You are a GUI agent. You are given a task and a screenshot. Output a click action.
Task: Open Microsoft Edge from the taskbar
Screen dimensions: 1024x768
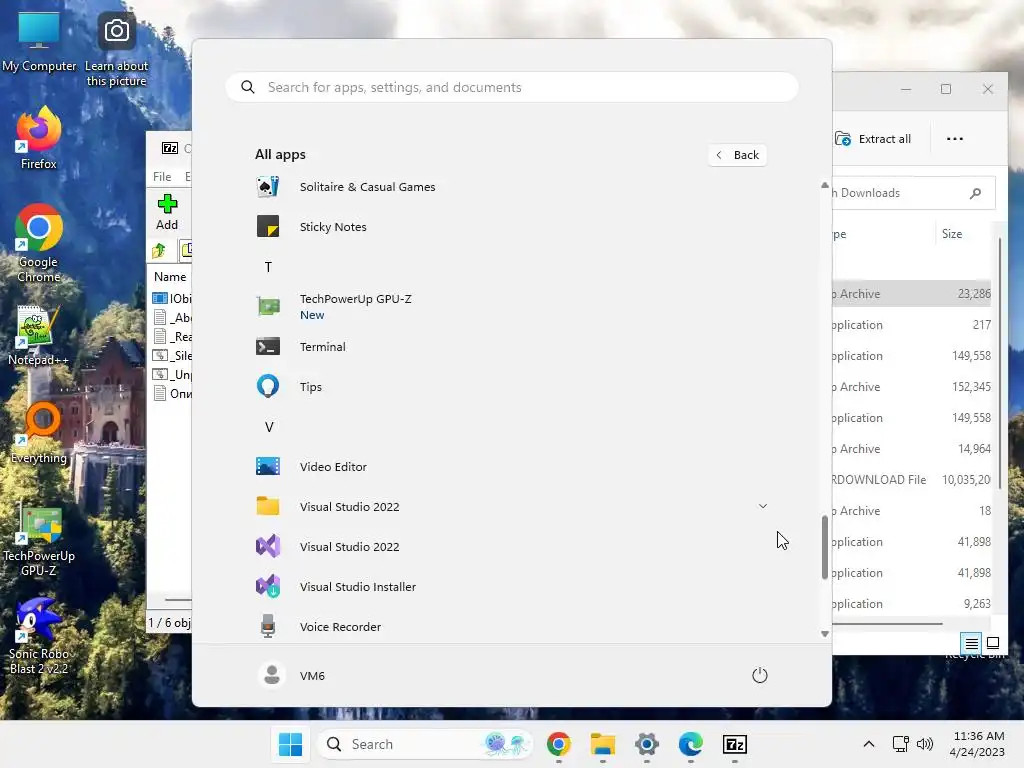[691, 744]
